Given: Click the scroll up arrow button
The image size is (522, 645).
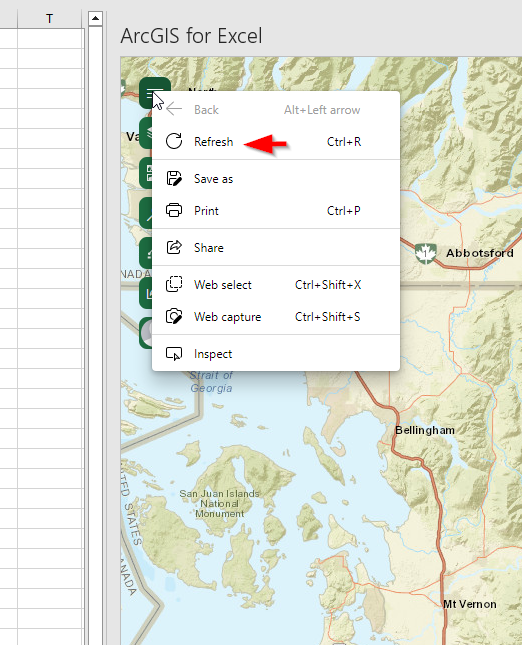Looking at the screenshot, I should 95,19.
